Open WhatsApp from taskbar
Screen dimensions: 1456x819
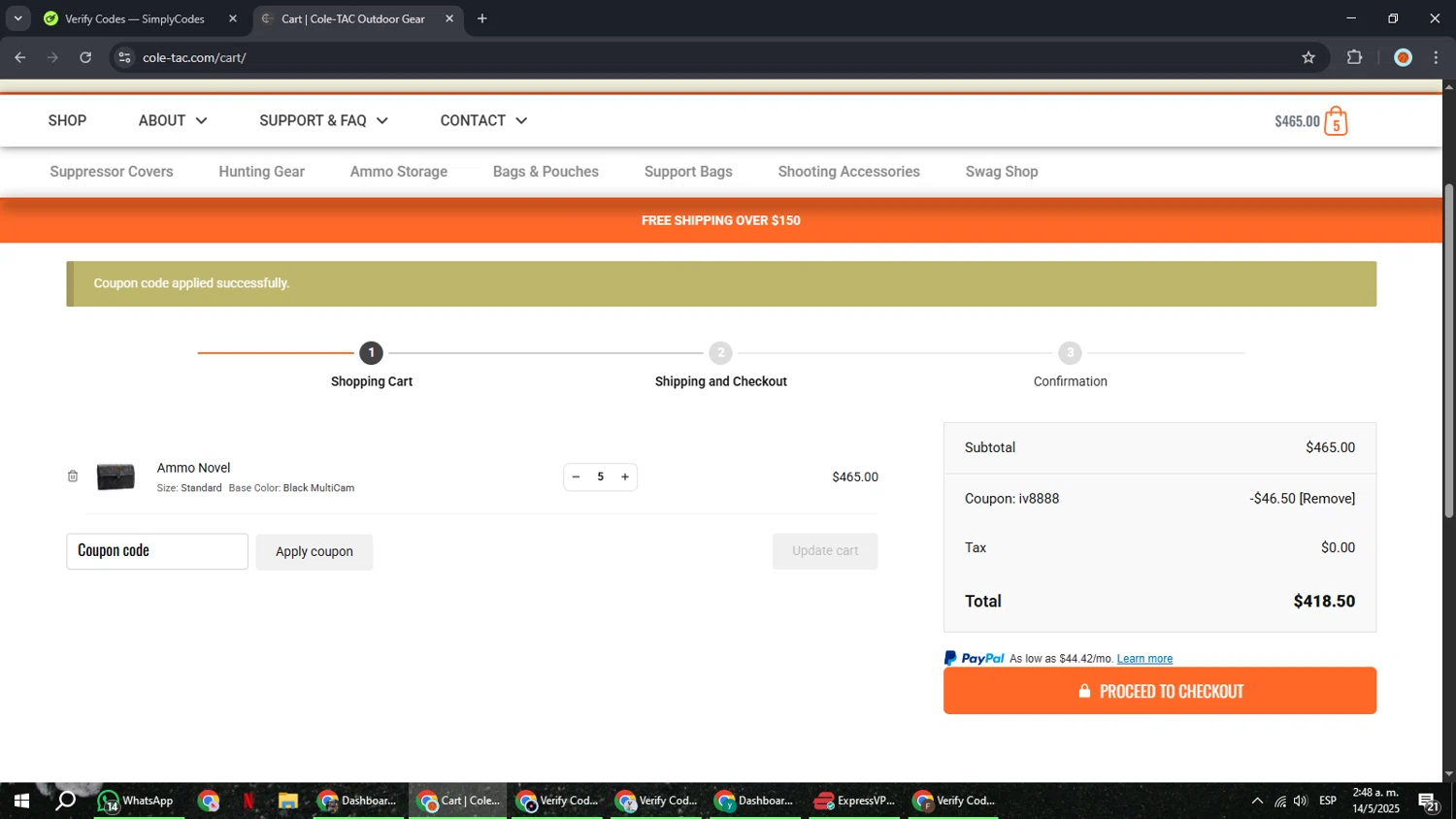click(x=138, y=801)
